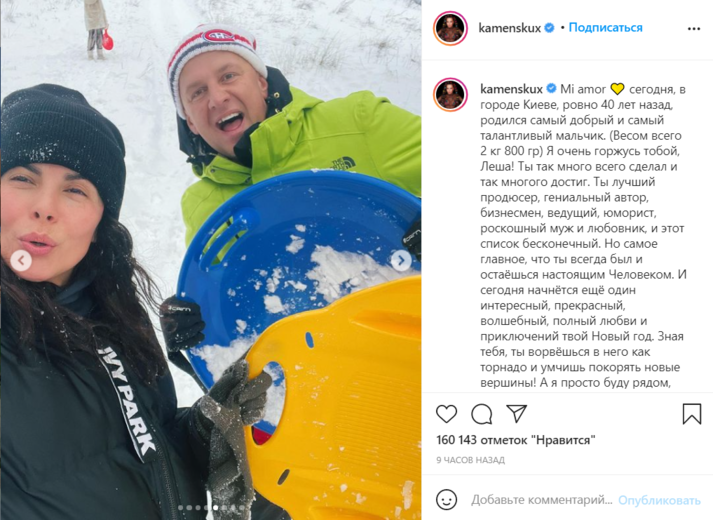Open kamenskux username in the caption

point(511,89)
